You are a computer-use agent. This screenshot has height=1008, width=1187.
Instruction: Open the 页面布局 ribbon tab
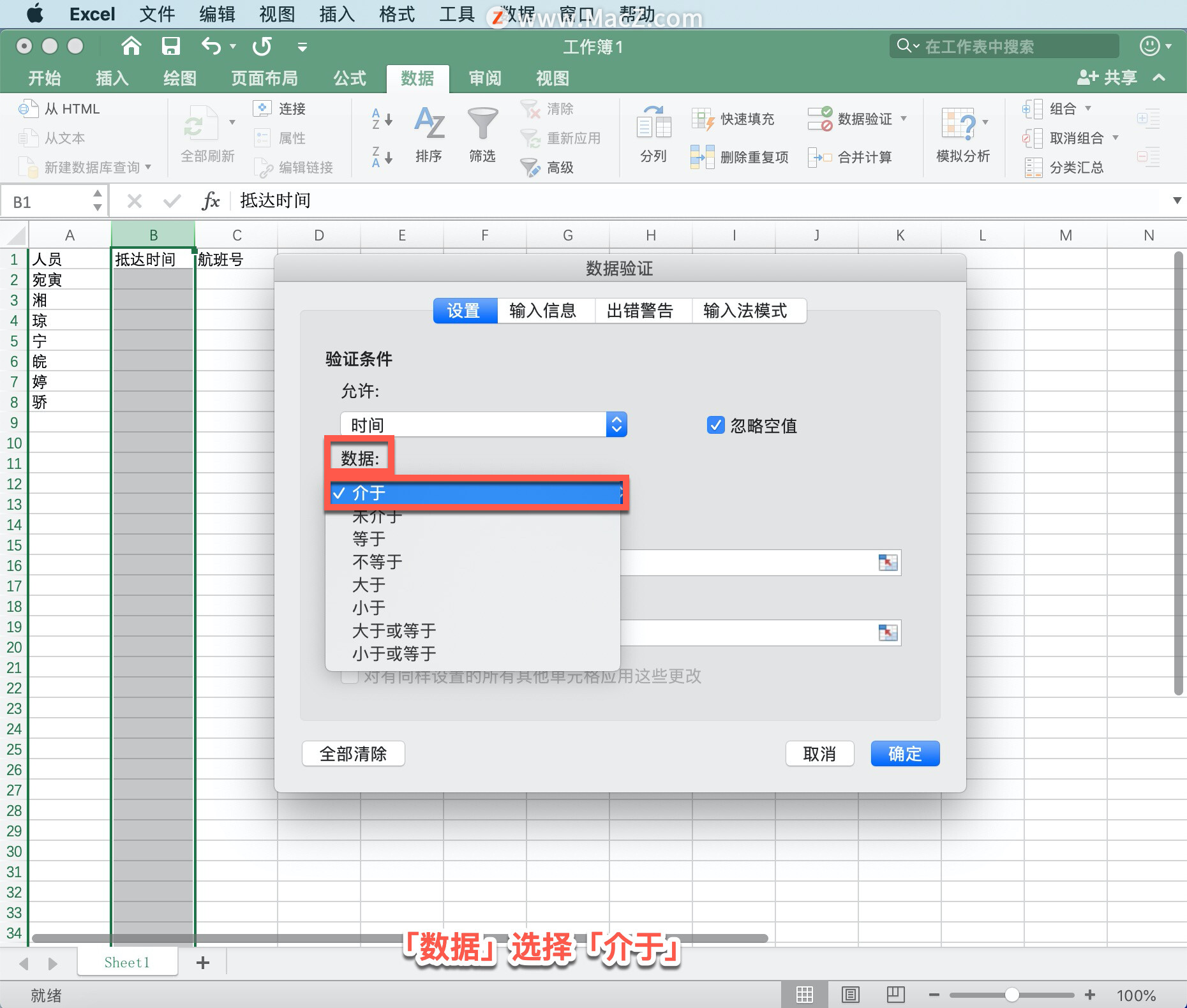(x=264, y=78)
